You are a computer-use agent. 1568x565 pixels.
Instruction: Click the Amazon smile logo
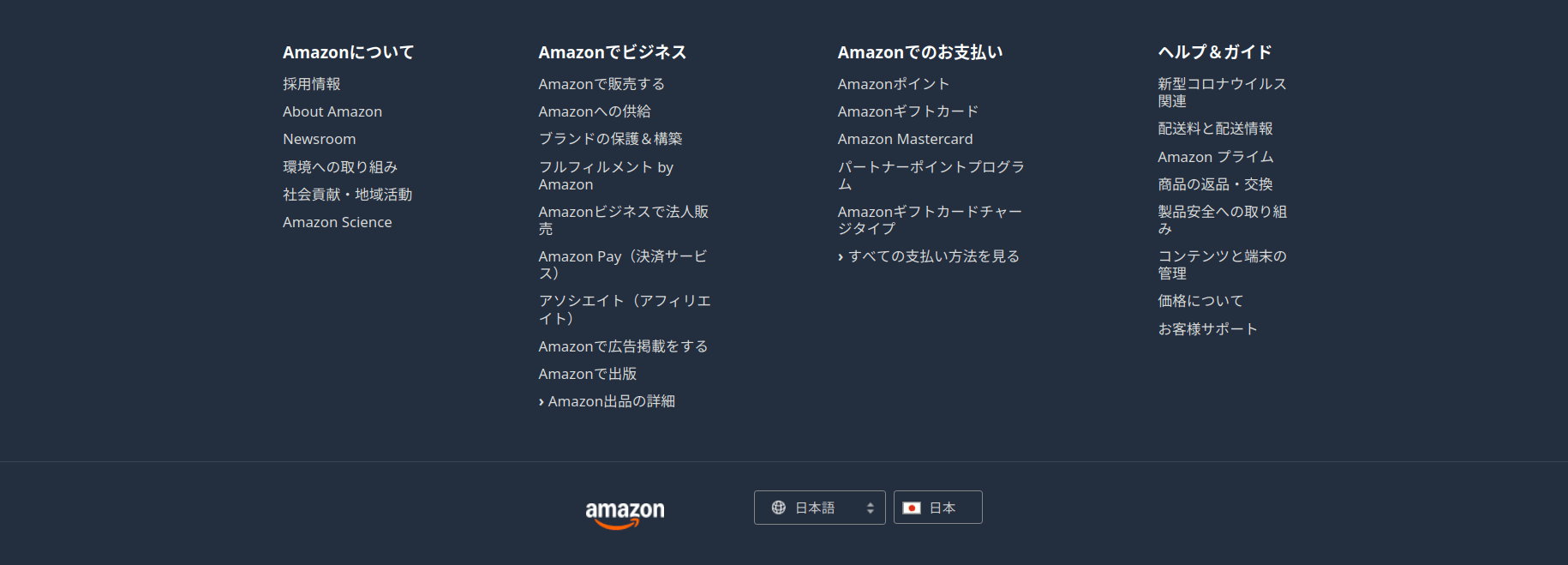click(625, 514)
